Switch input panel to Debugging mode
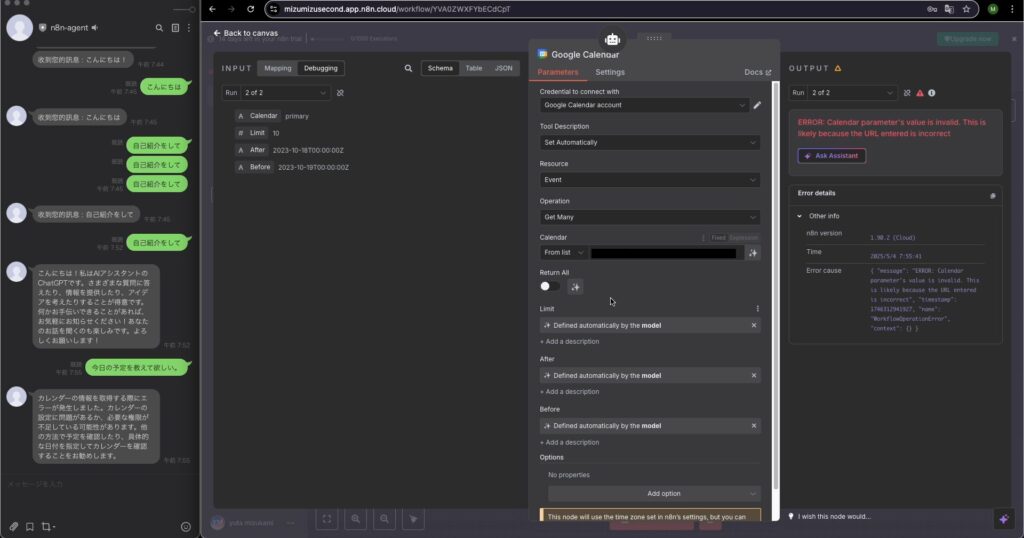The width and height of the screenshot is (1024, 538). [x=321, y=68]
